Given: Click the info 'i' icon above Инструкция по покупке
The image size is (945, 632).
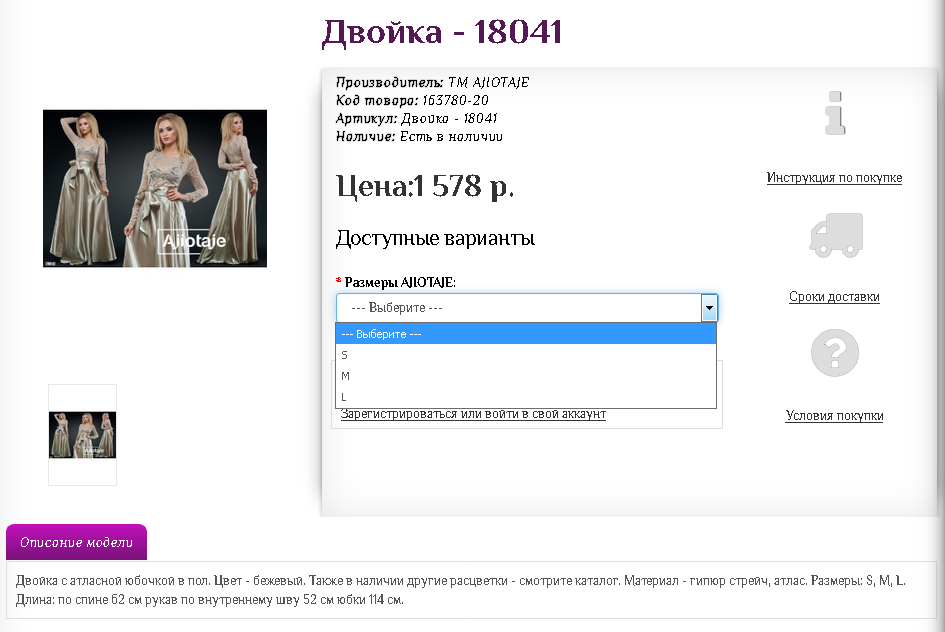Looking at the screenshot, I should click(836, 113).
